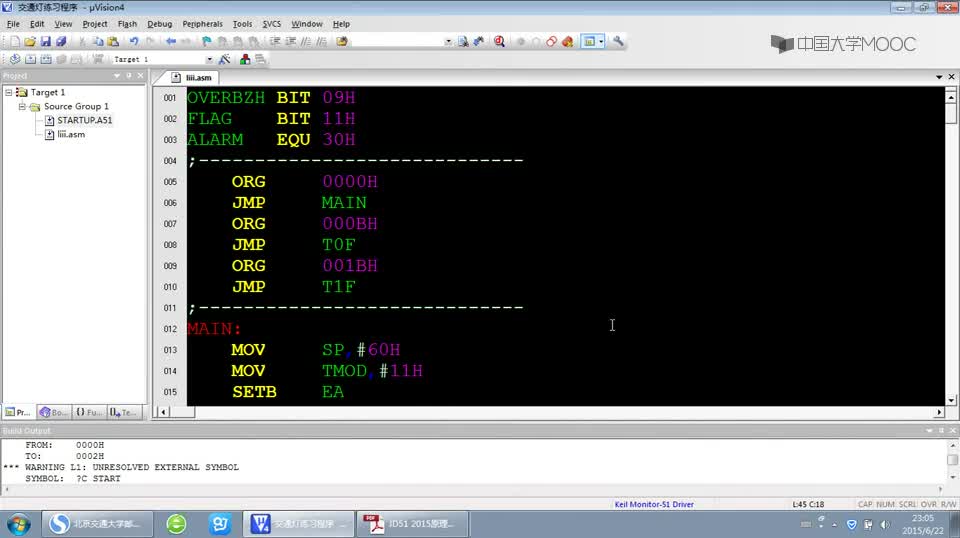The width and height of the screenshot is (960, 538).
Task: Open the find text combo box dropdown arrow
Action: [x=448, y=42]
